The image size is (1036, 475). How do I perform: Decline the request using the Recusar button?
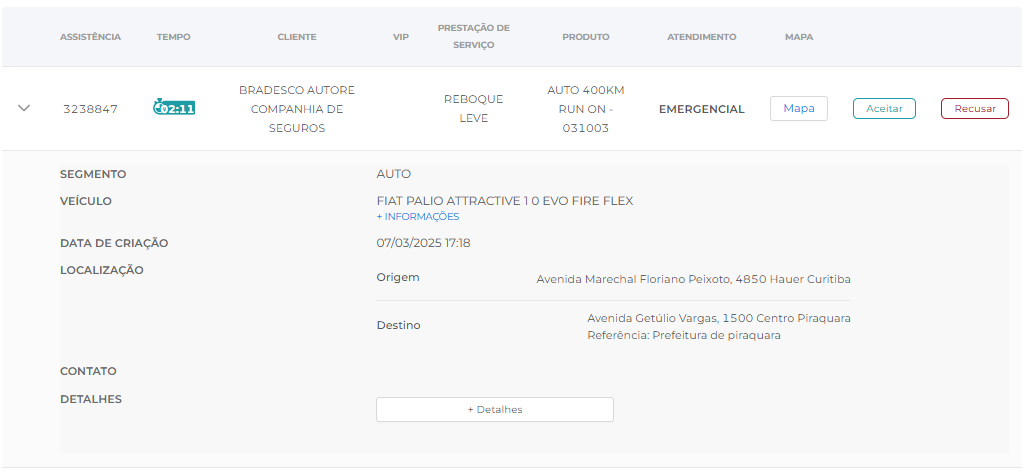974,108
